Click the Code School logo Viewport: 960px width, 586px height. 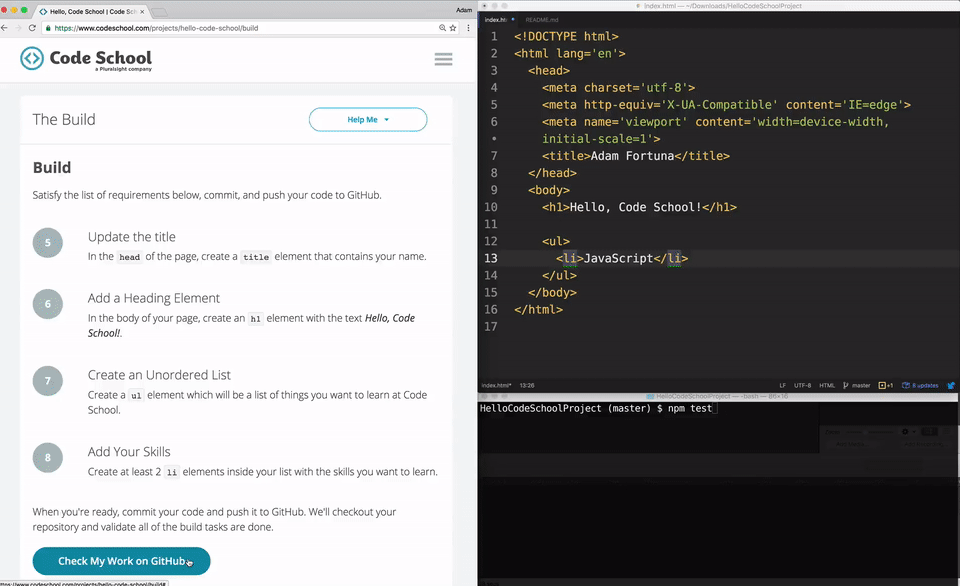pyautogui.click(x=86, y=59)
